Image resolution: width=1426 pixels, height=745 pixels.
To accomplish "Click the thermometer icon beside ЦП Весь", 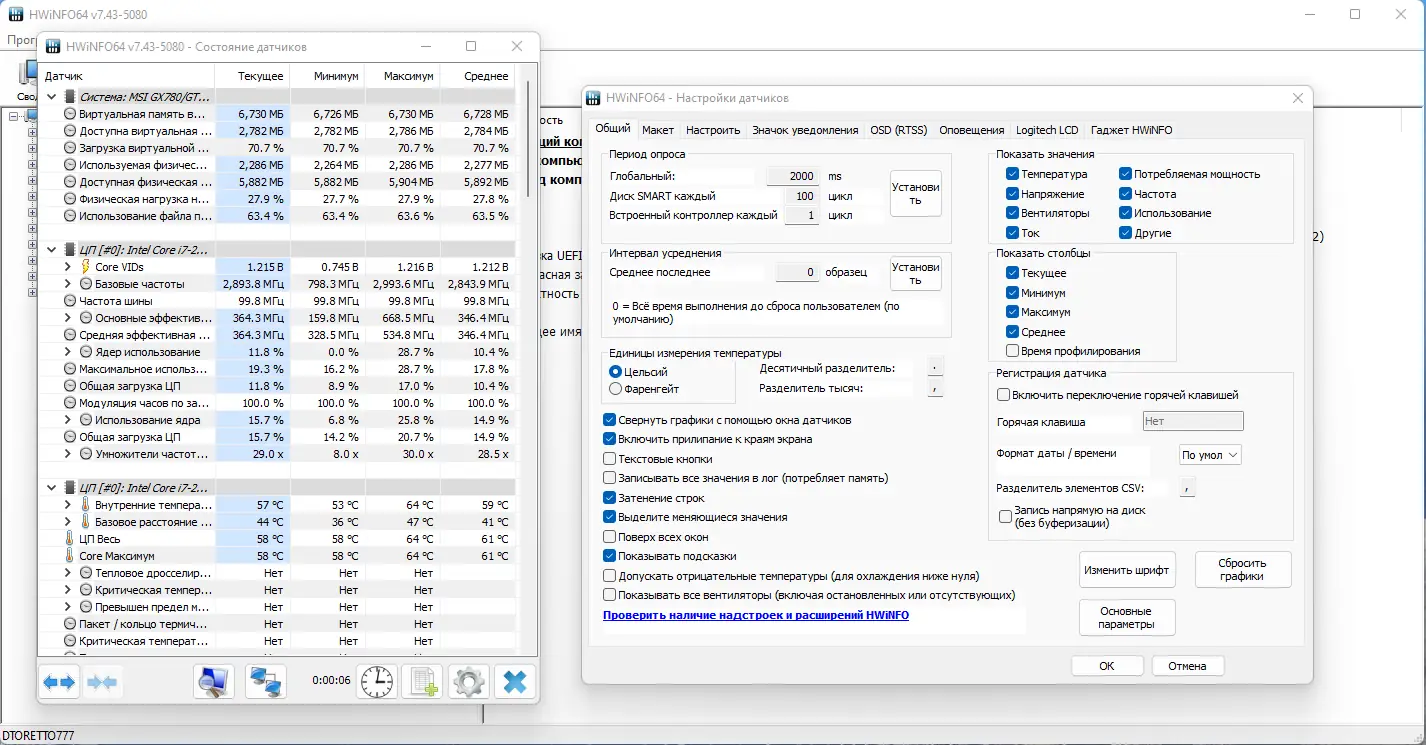I will click(70, 539).
